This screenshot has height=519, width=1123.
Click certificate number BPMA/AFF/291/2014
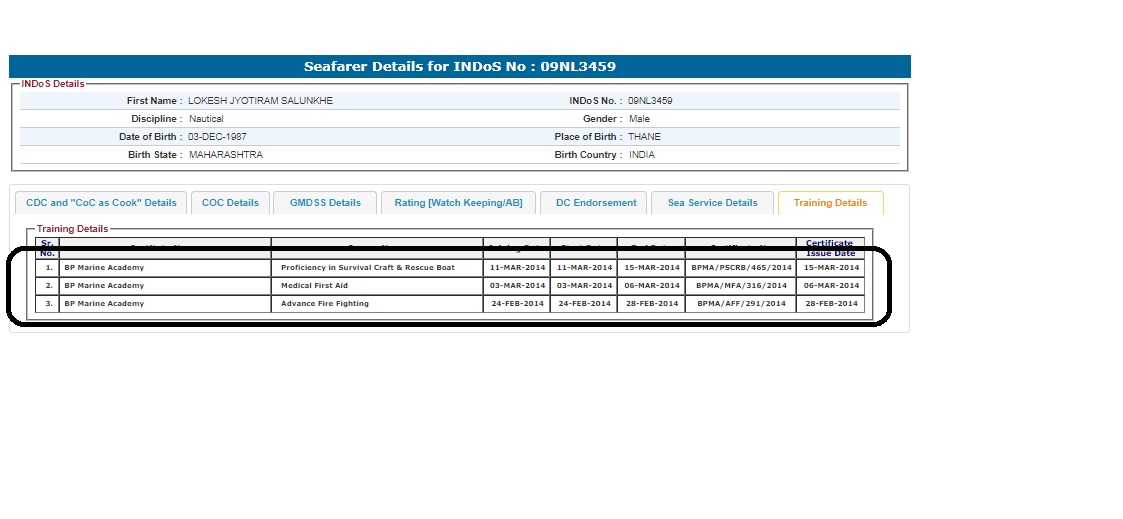740,304
